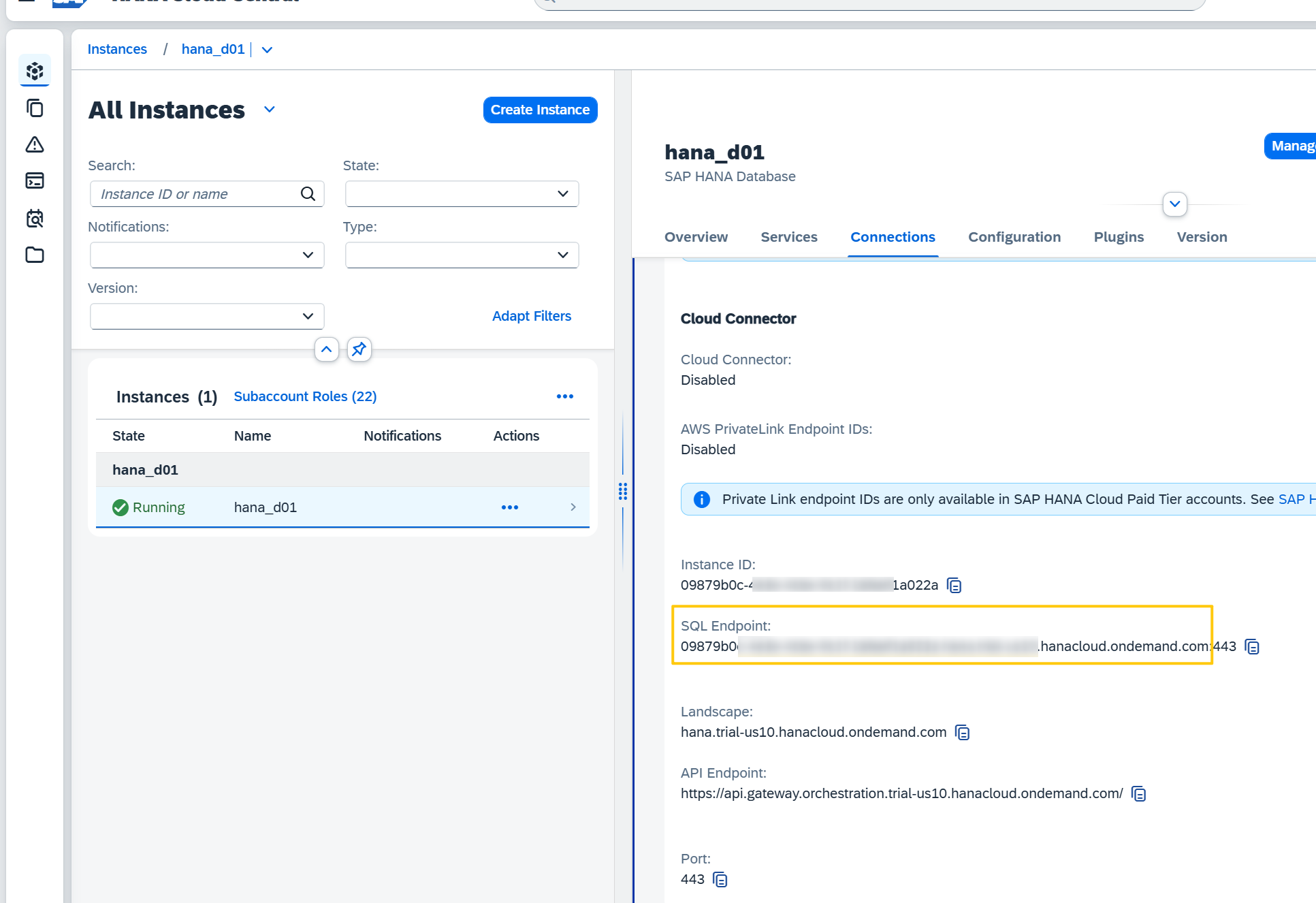Collapse the filter header with up arrow

(327, 349)
